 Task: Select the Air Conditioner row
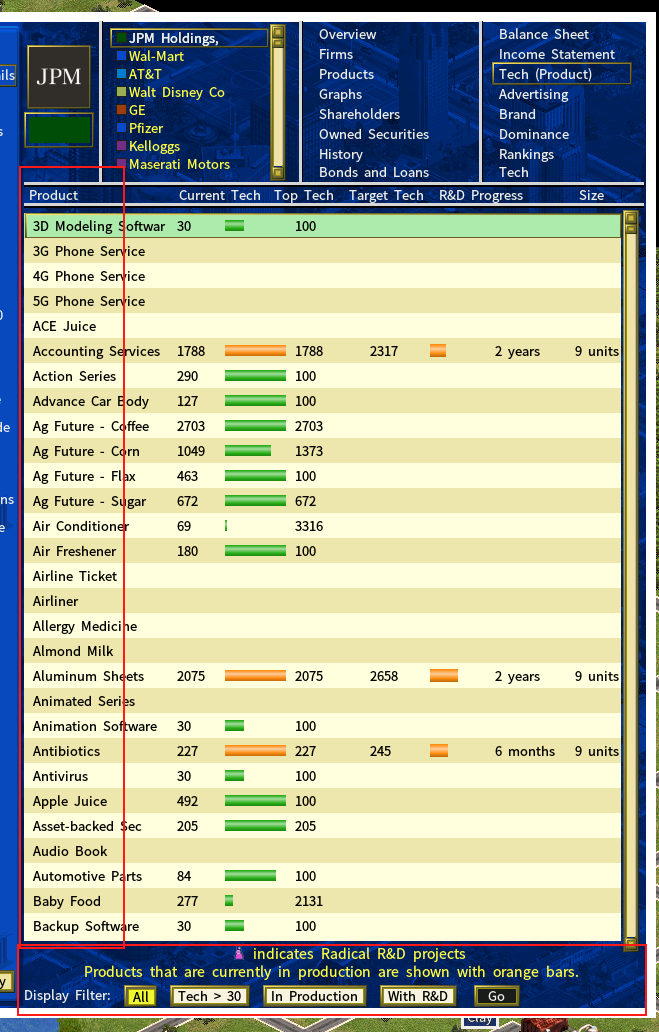[323, 526]
